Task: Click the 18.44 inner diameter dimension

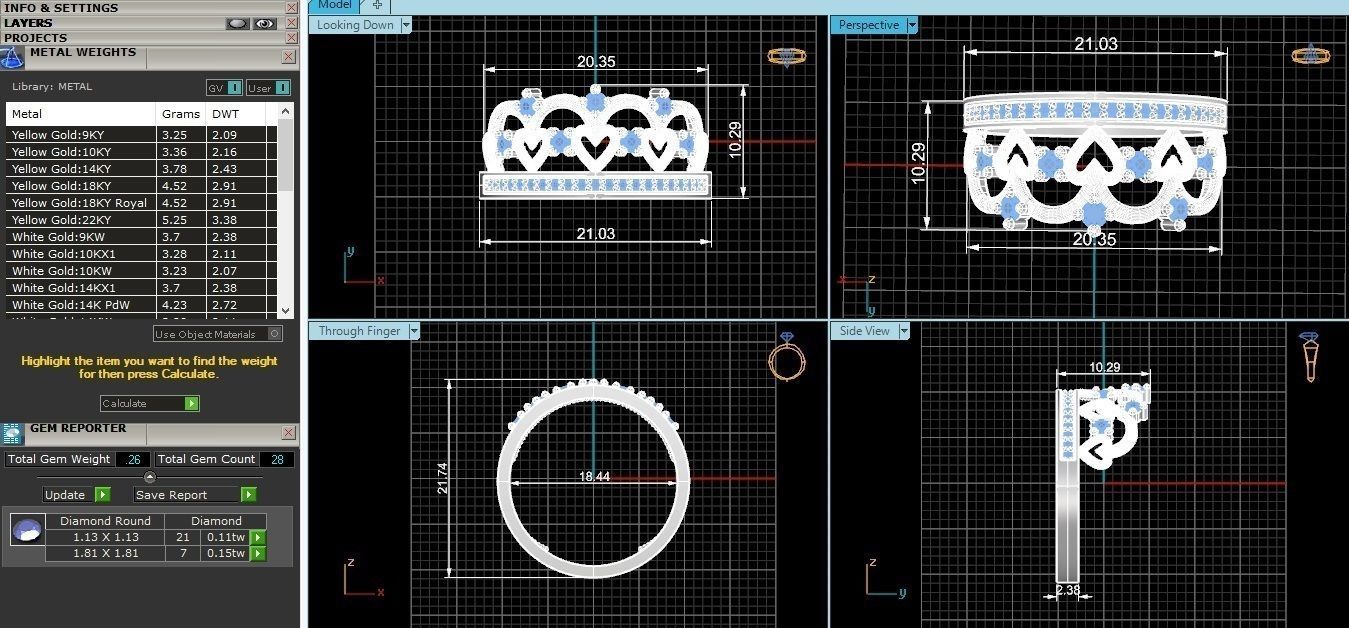Action: click(594, 477)
